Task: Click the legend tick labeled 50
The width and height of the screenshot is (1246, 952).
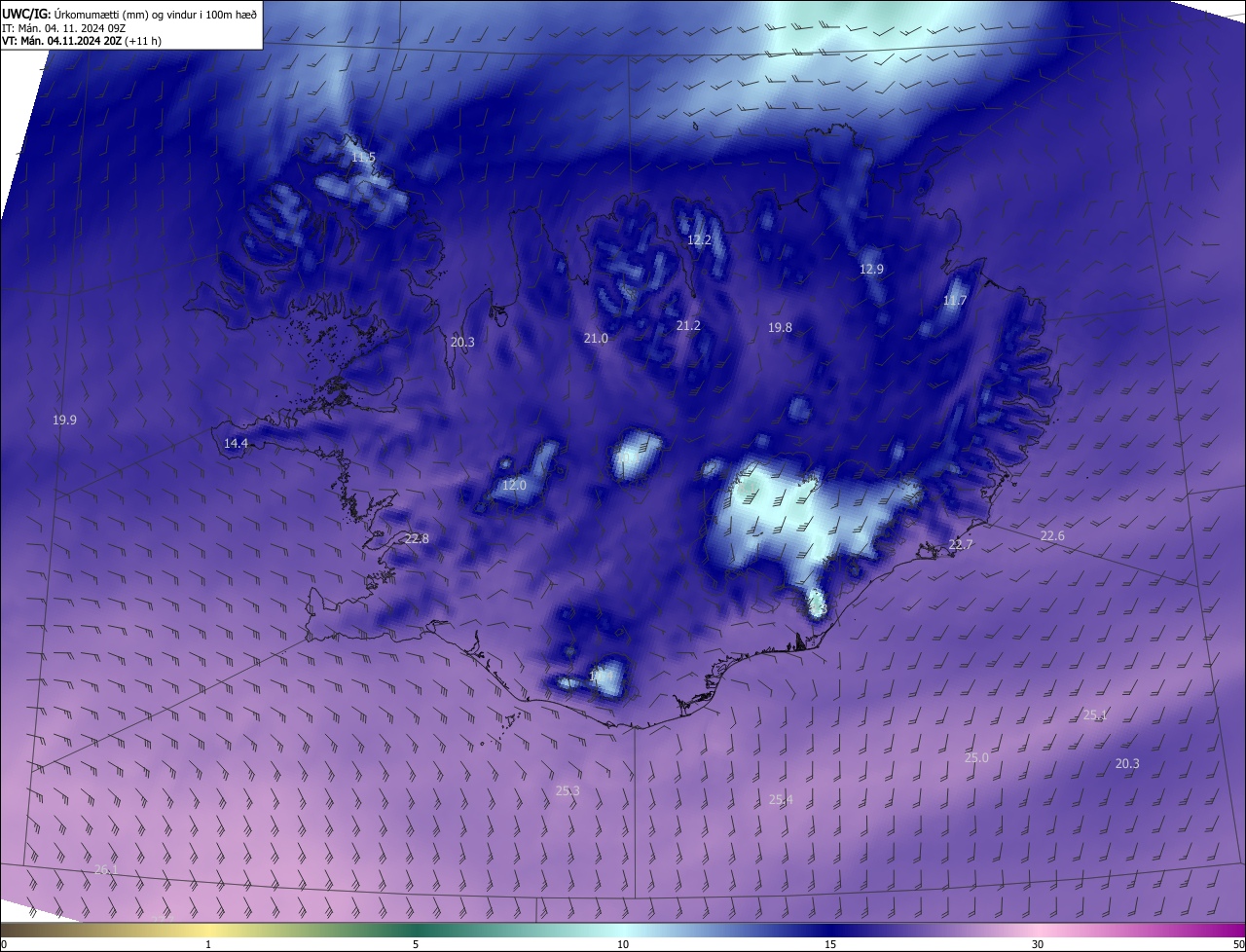Action: [x=1238, y=944]
